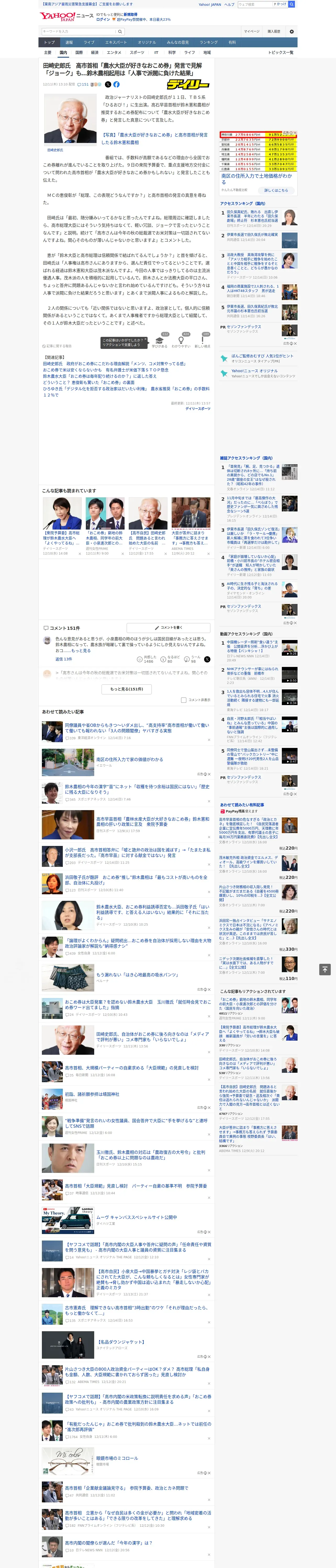
Task: Open settings via the gear icon
Action: point(292,31)
